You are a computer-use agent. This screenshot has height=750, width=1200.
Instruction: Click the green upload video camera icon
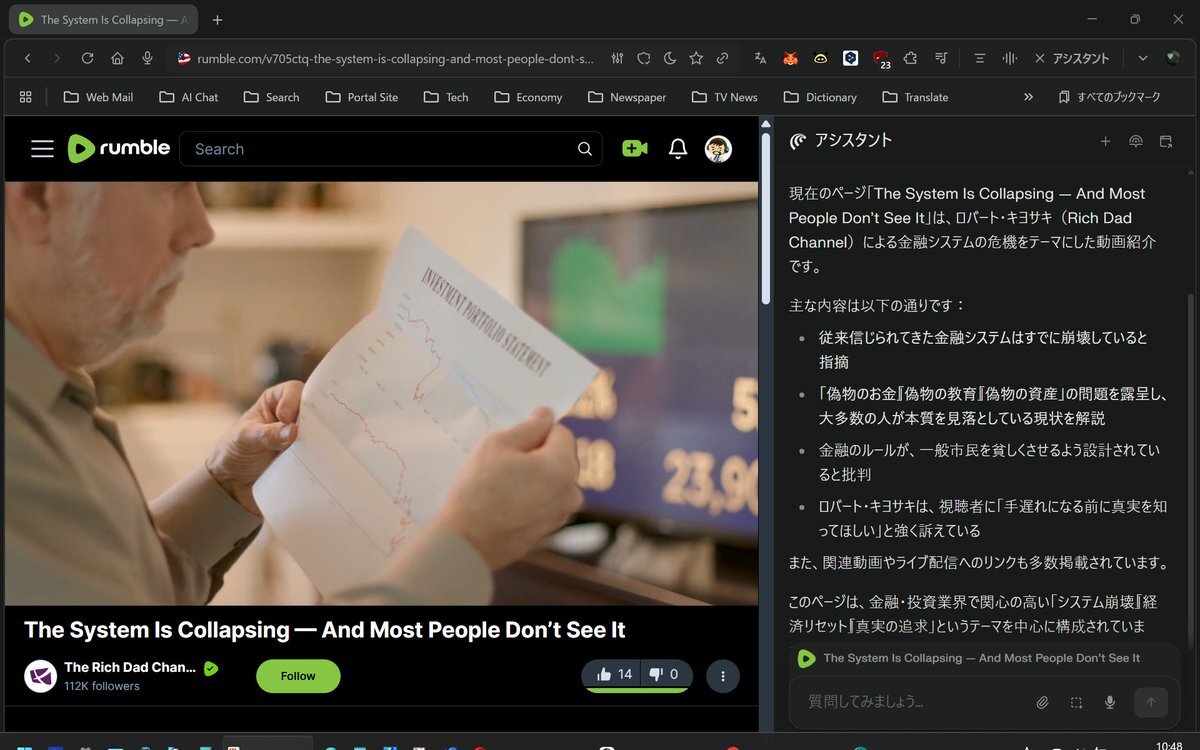coord(634,149)
